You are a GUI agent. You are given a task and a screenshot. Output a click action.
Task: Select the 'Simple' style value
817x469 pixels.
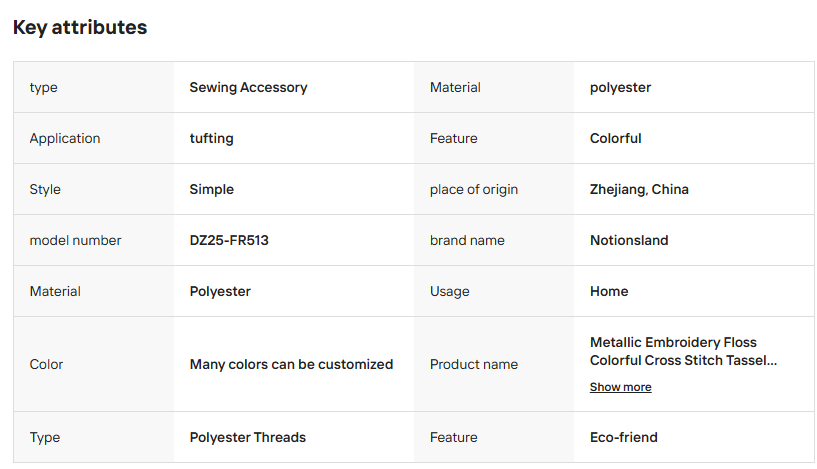click(212, 190)
